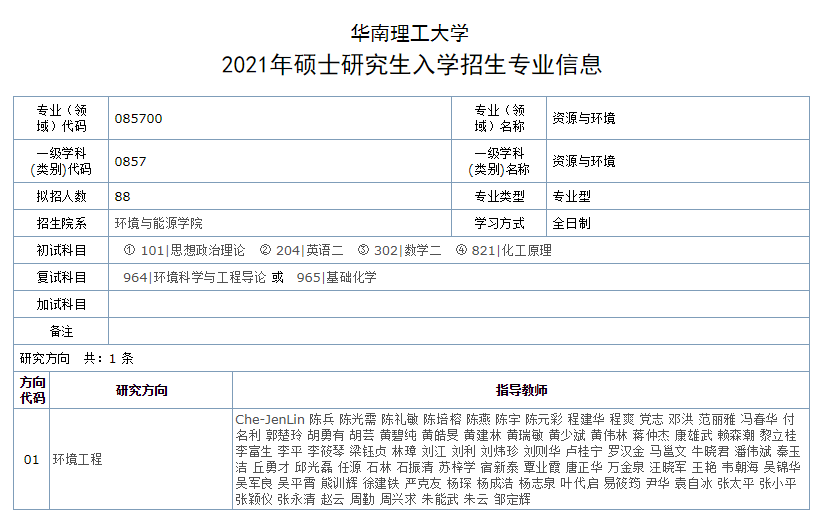Click 资源与环境 in the 一级学科名称 row
The width and height of the screenshot is (824, 521).
coord(583,161)
